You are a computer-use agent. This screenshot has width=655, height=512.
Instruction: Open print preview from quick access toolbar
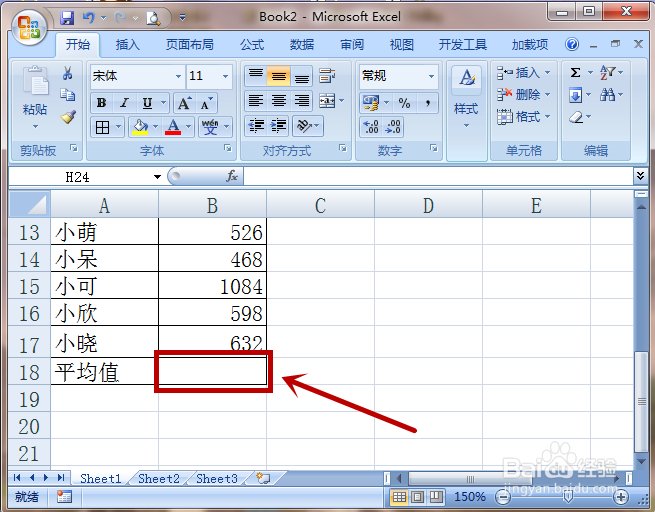tap(153, 18)
